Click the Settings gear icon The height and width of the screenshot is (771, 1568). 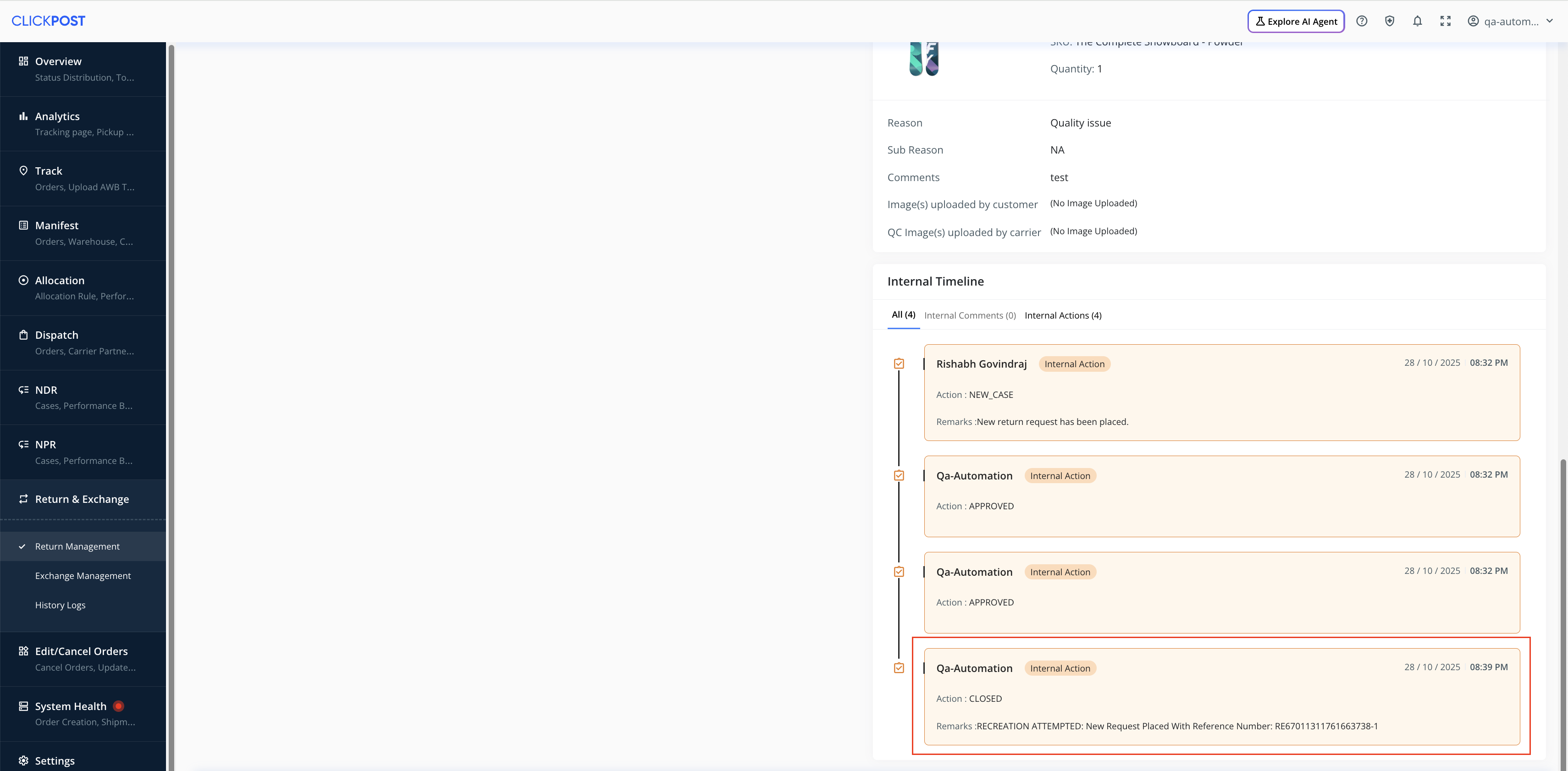pyautogui.click(x=23, y=760)
